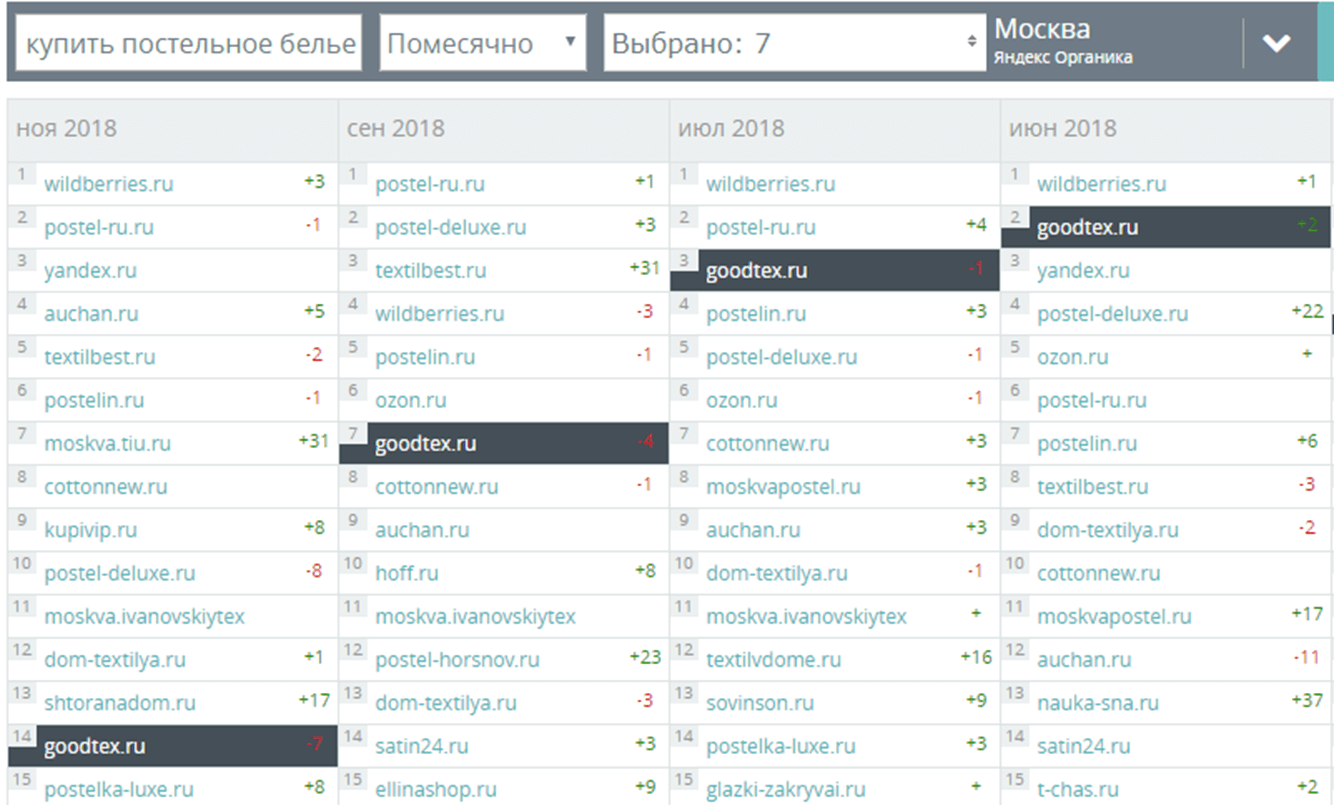
Task: Select the 'сен 2018' column header
Action: pyautogui.click(x=395, y=128)
